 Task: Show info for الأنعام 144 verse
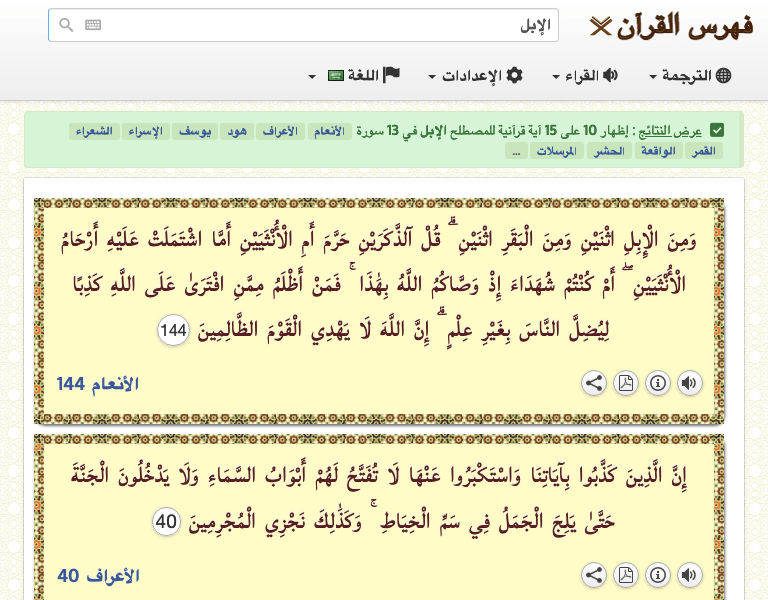pos(658,383)
